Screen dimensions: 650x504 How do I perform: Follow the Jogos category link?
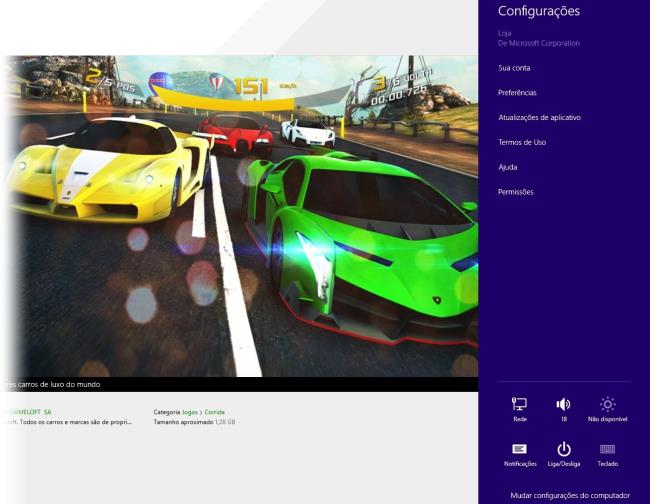click(190, 412)
